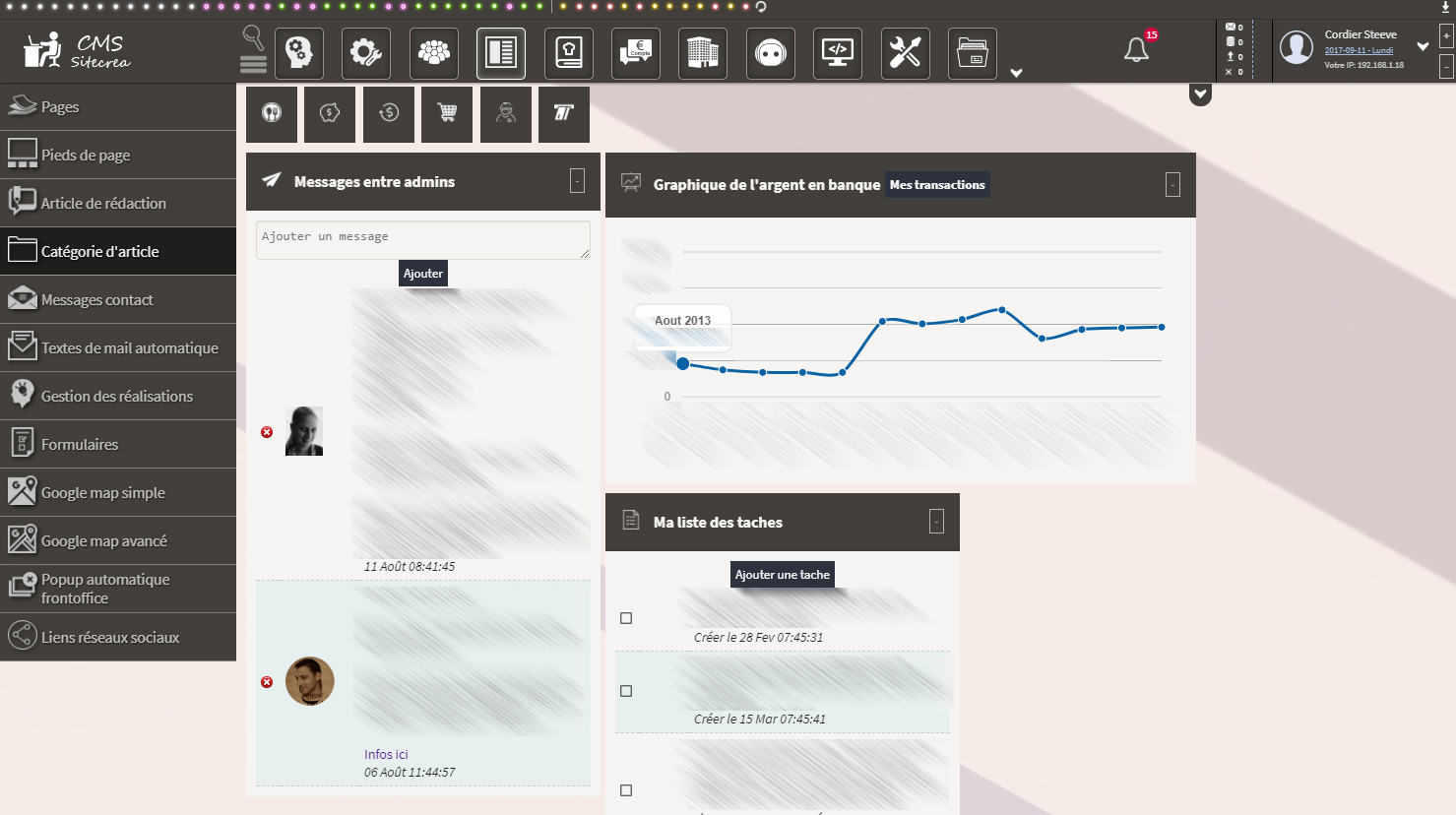Collapse the Messages entre admins panel
Viewport: 1456px width, 815px height.
point(577,181)
